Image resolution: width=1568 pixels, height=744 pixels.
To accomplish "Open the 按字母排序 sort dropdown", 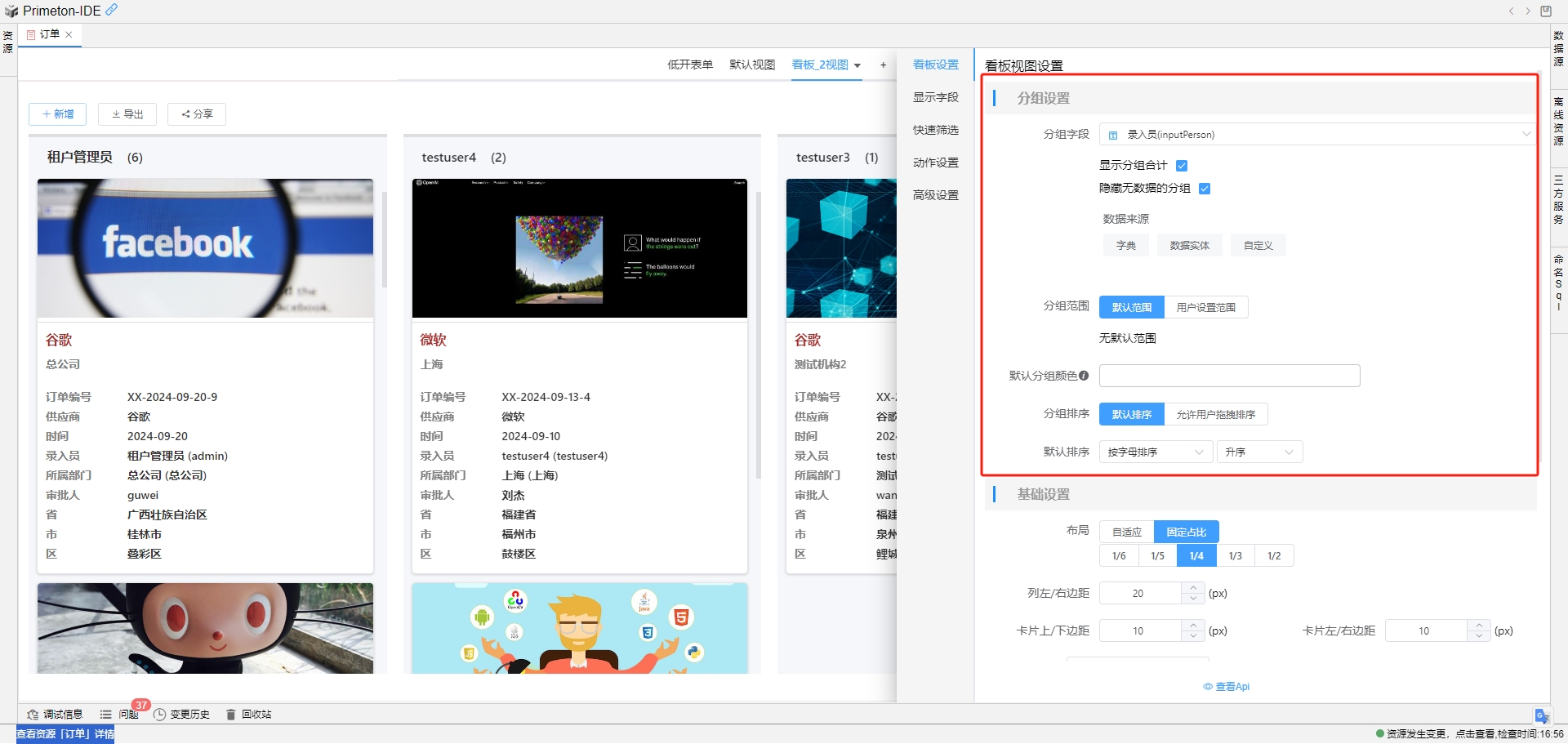I will point(1155,452).
